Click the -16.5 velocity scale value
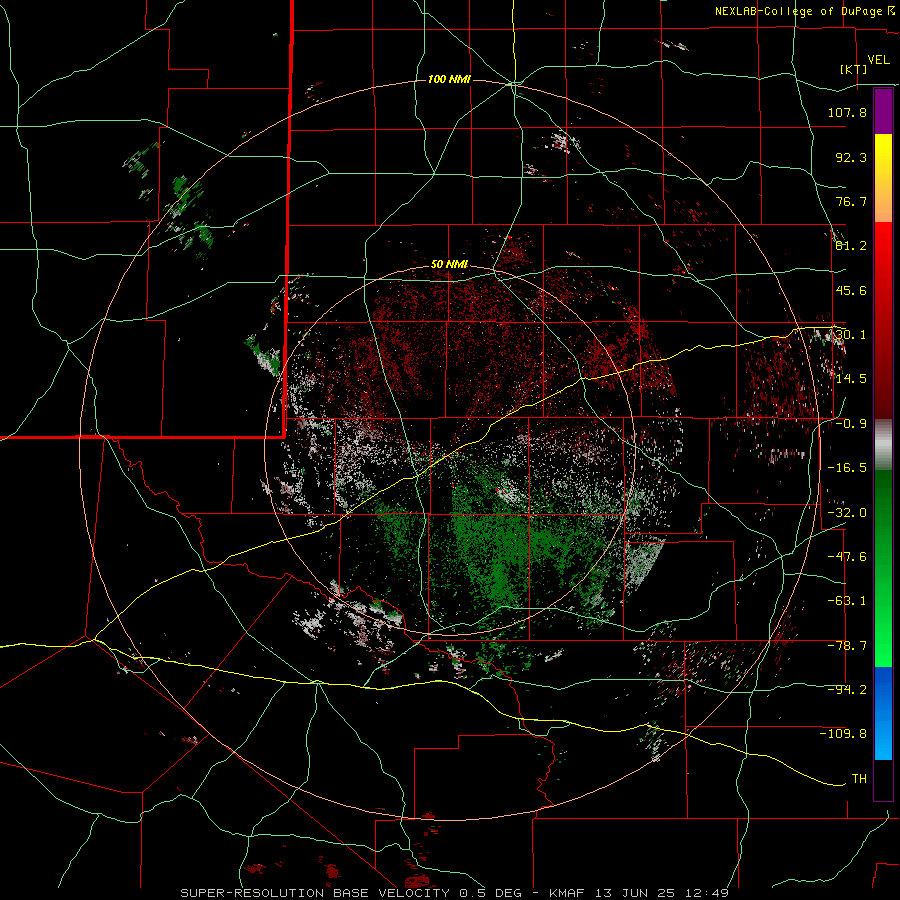This screenshot has height=900, width=900. 847,468
